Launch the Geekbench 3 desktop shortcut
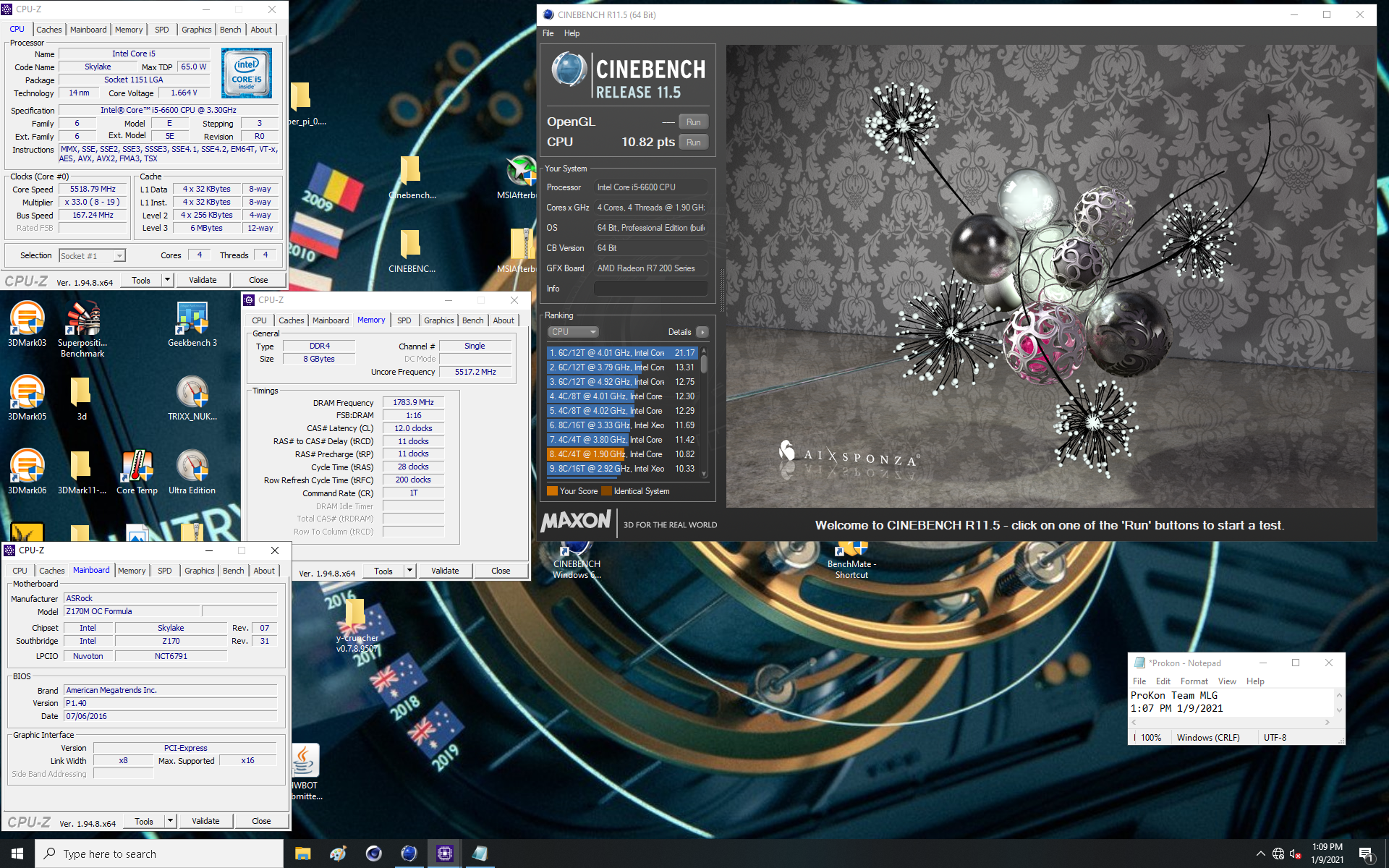Image resolution: width=1389 pixels, height=868 pixels. point(192,325)
